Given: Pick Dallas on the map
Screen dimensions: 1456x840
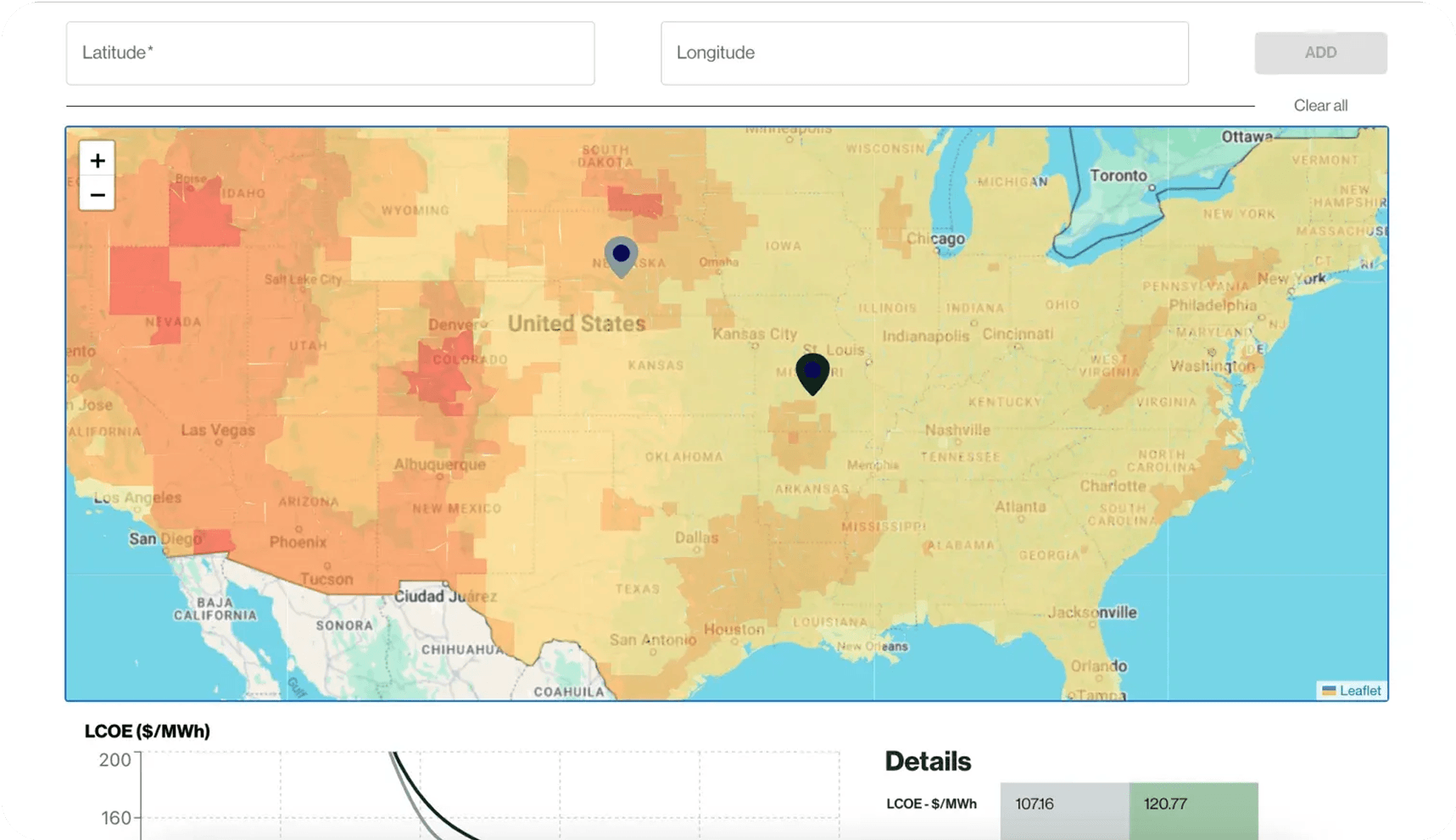Looking at the screenshot, I should pos(696,538).
